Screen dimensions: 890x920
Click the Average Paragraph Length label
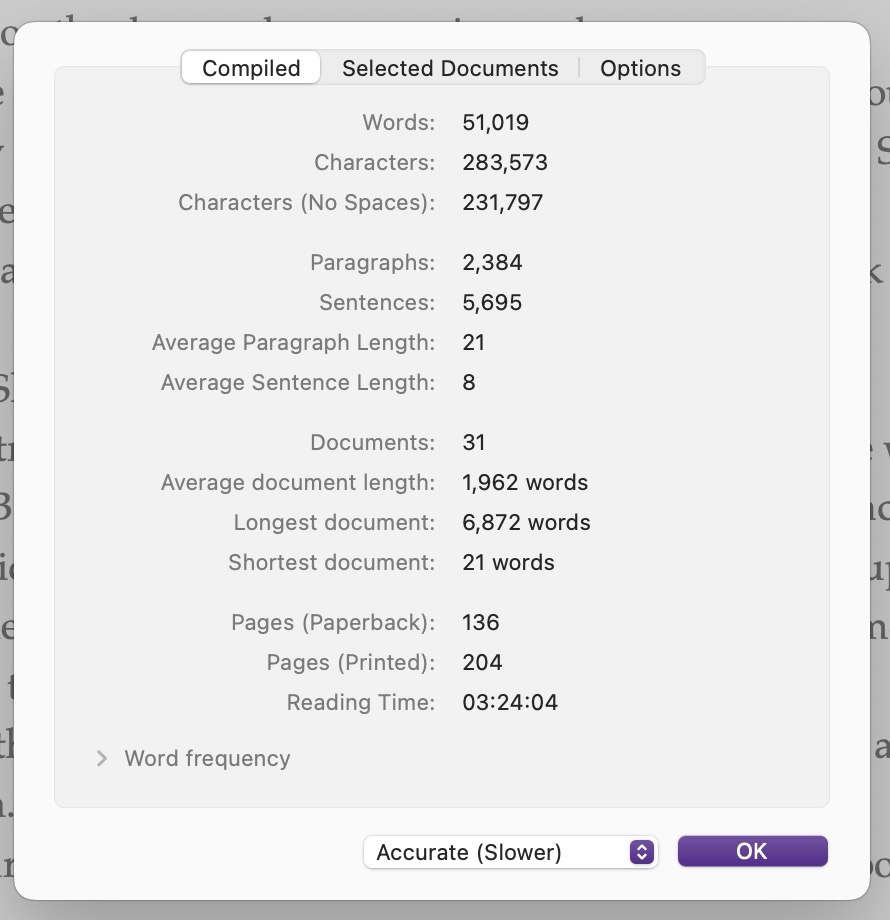coord(293,343)
